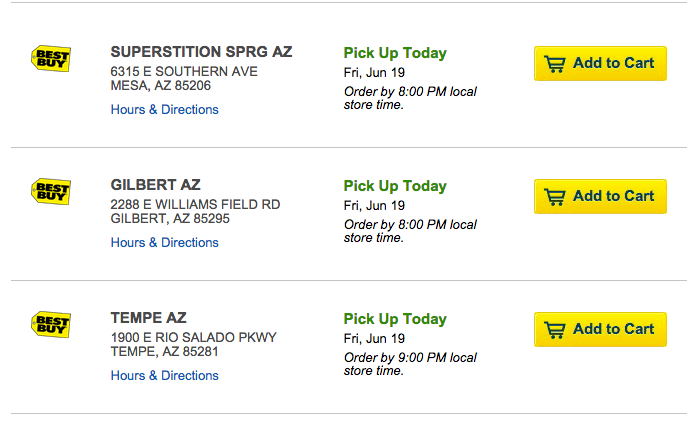Select the GILBERT AZ store name
Viewport: 693px width, 421px height.
(x=156, y=185)
